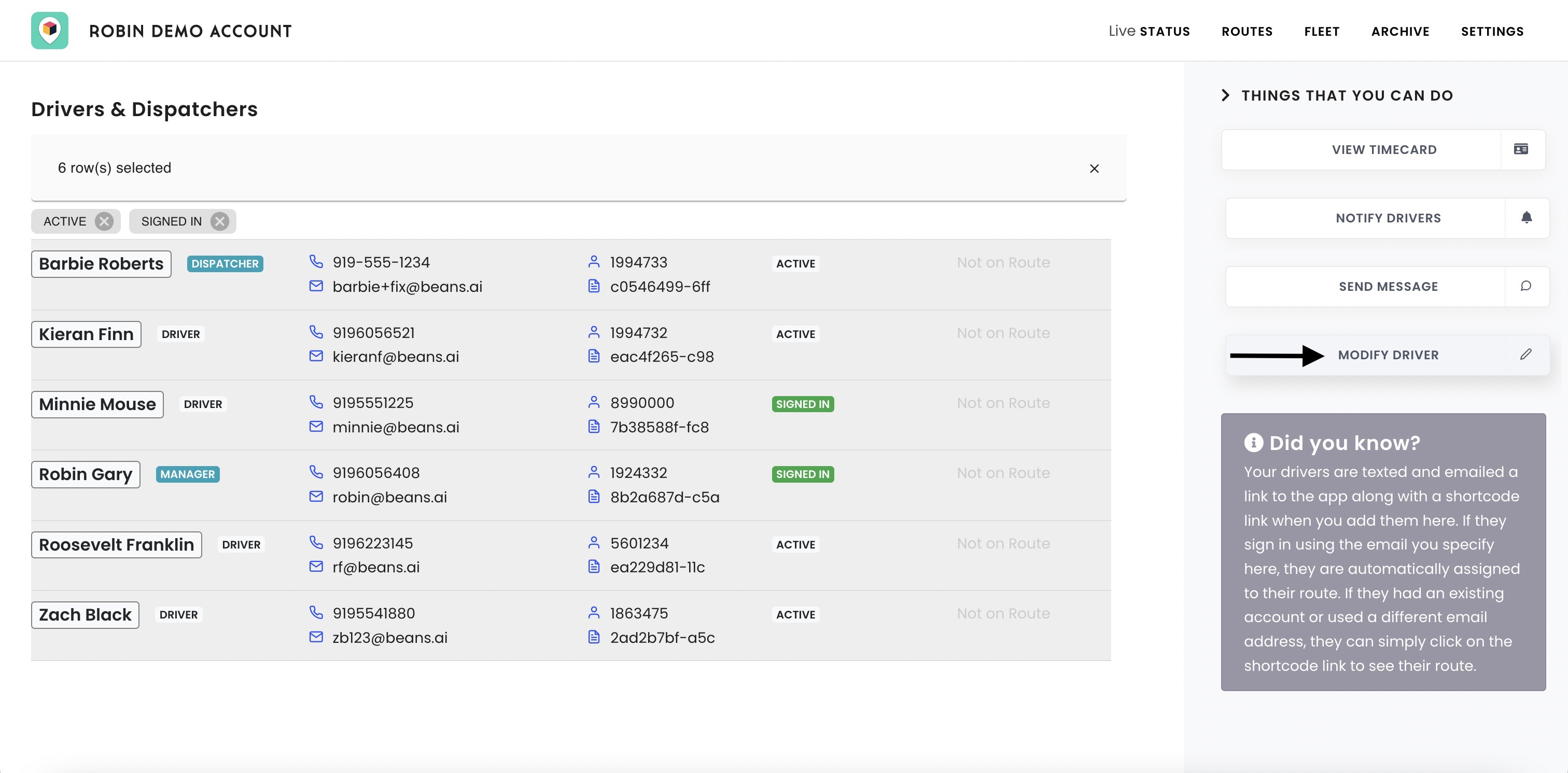Click email icon next to kieranf@beans.ai
This screenshot has width=1568, height=773.
[x=316, y=356]
